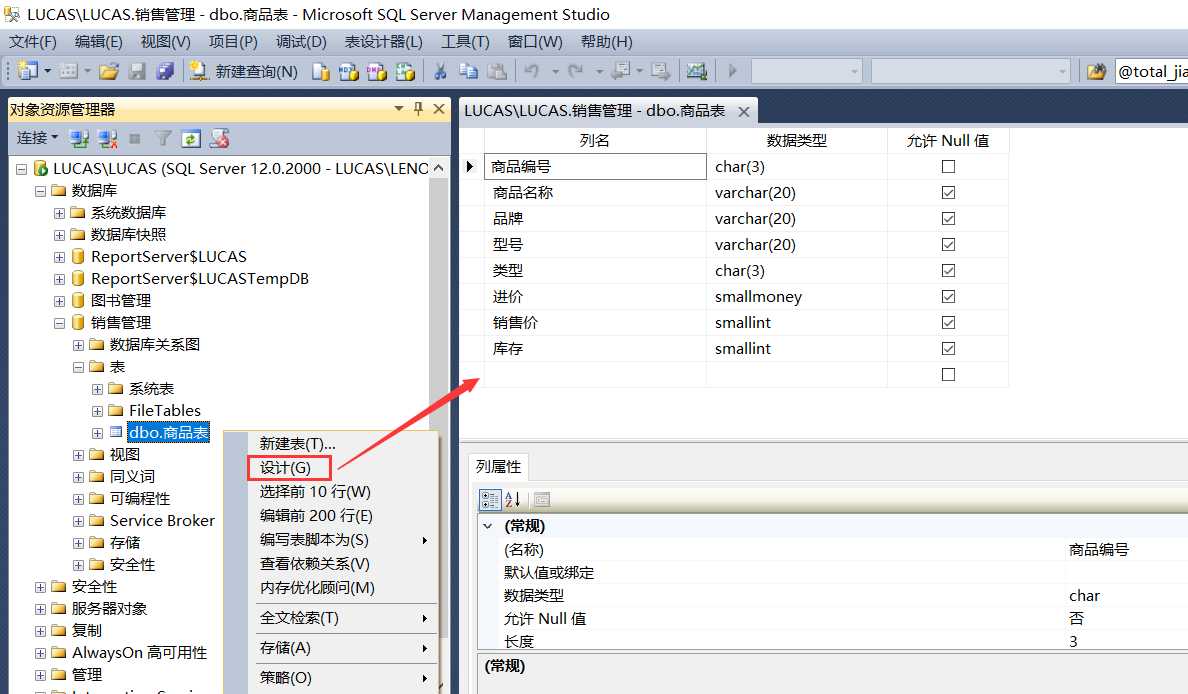Collapse the 销售管理 database node
Image resolution: width=1188 pixels, height=694 pixels.
coord(59,323)
